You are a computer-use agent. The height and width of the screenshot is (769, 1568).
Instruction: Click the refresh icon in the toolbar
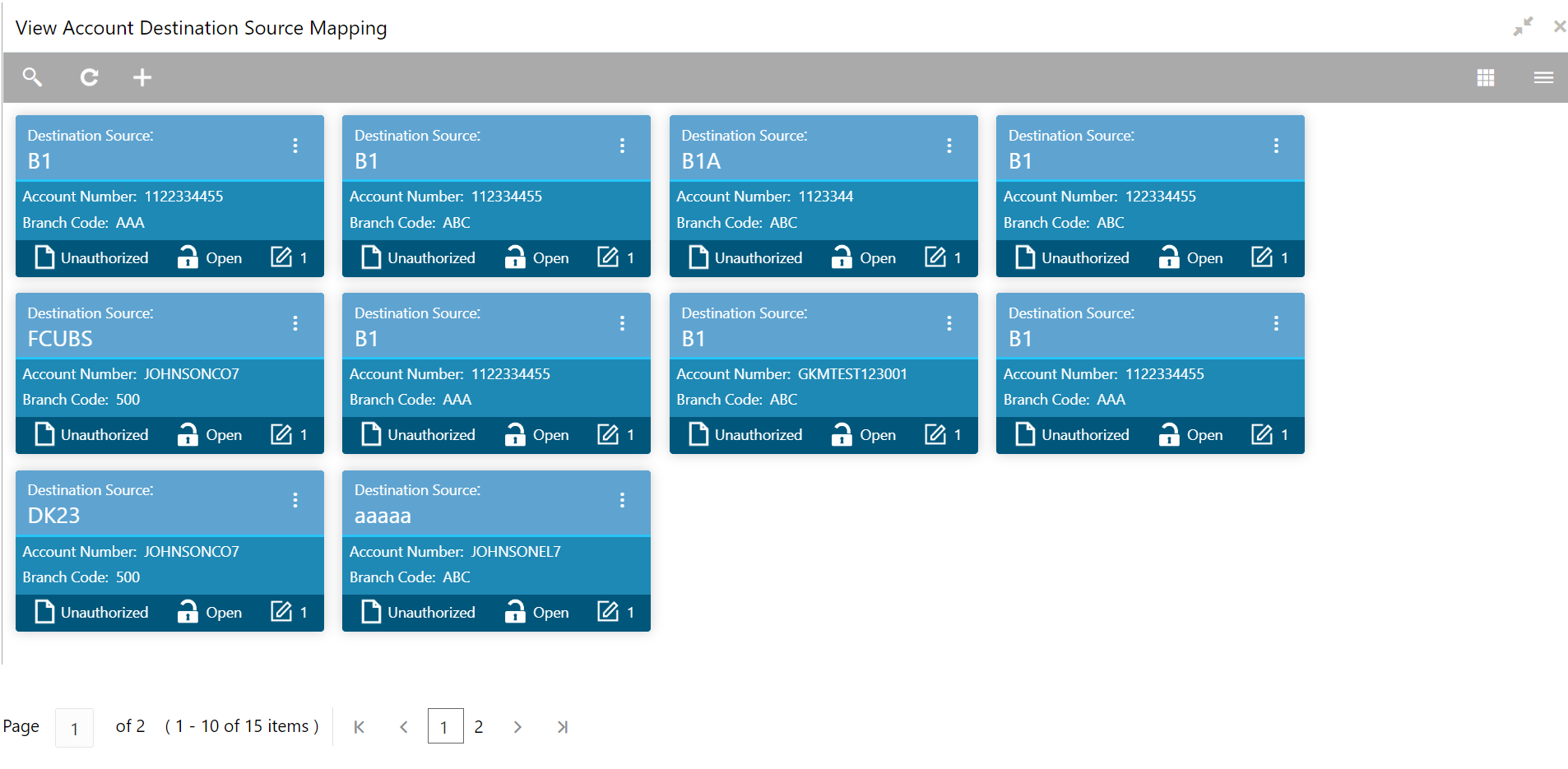tap(89, 77)
